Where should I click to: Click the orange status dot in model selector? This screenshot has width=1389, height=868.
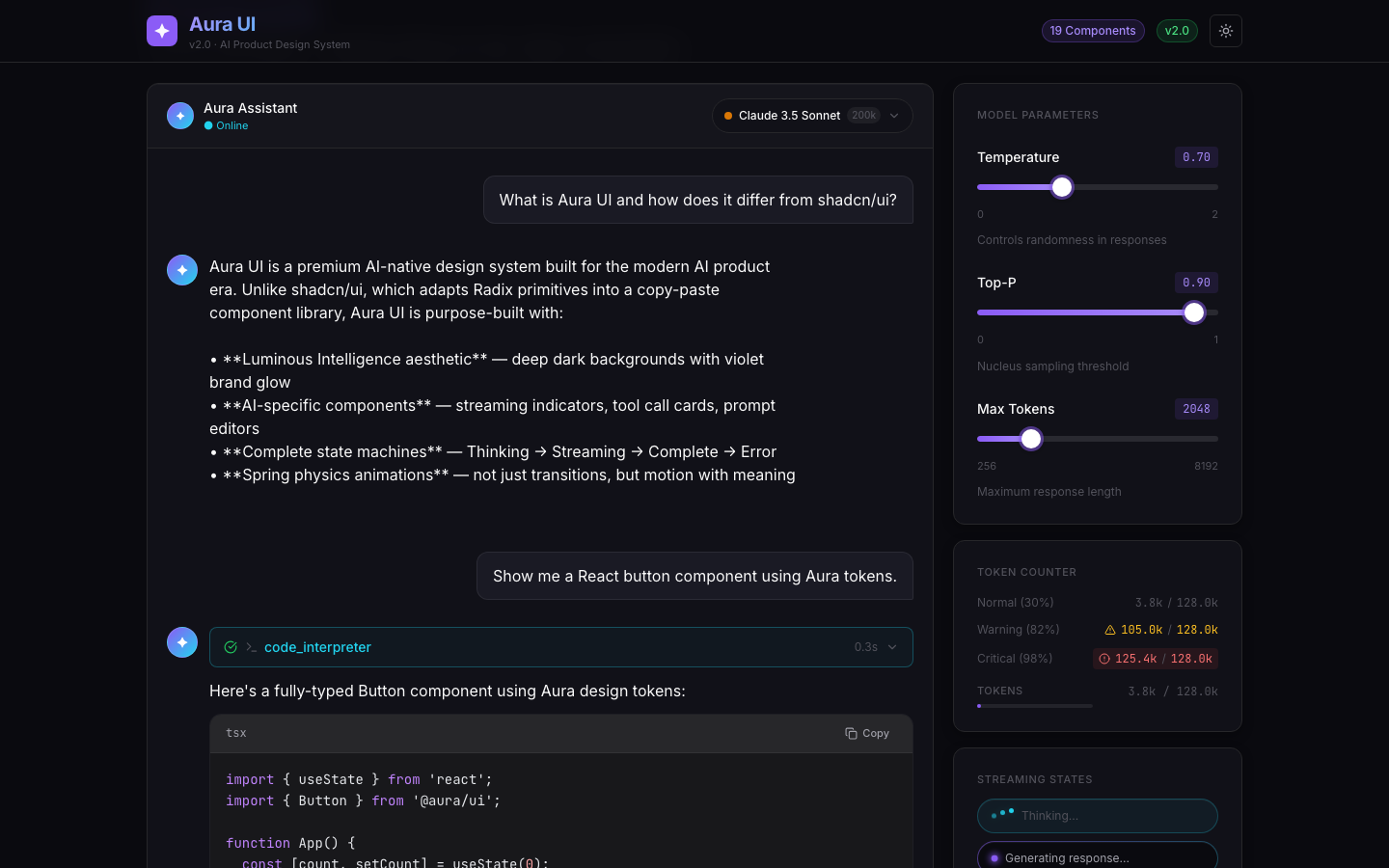(x=727, y=115)
